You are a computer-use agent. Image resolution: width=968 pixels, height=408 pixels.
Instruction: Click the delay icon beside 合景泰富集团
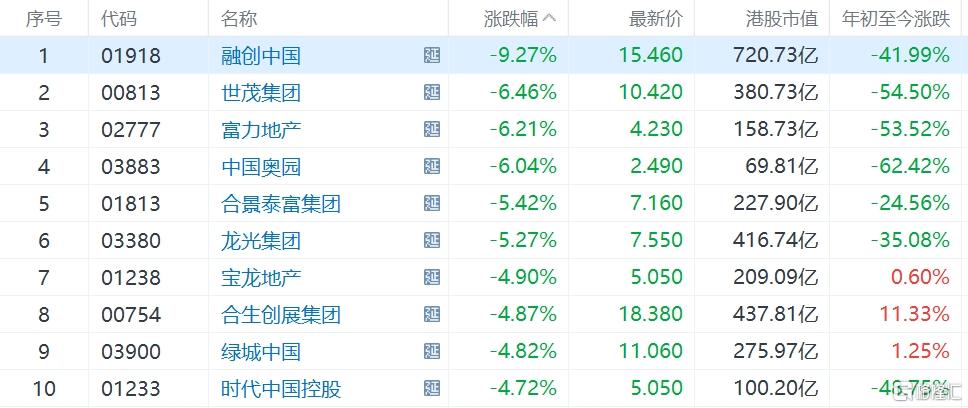point(432,204)
